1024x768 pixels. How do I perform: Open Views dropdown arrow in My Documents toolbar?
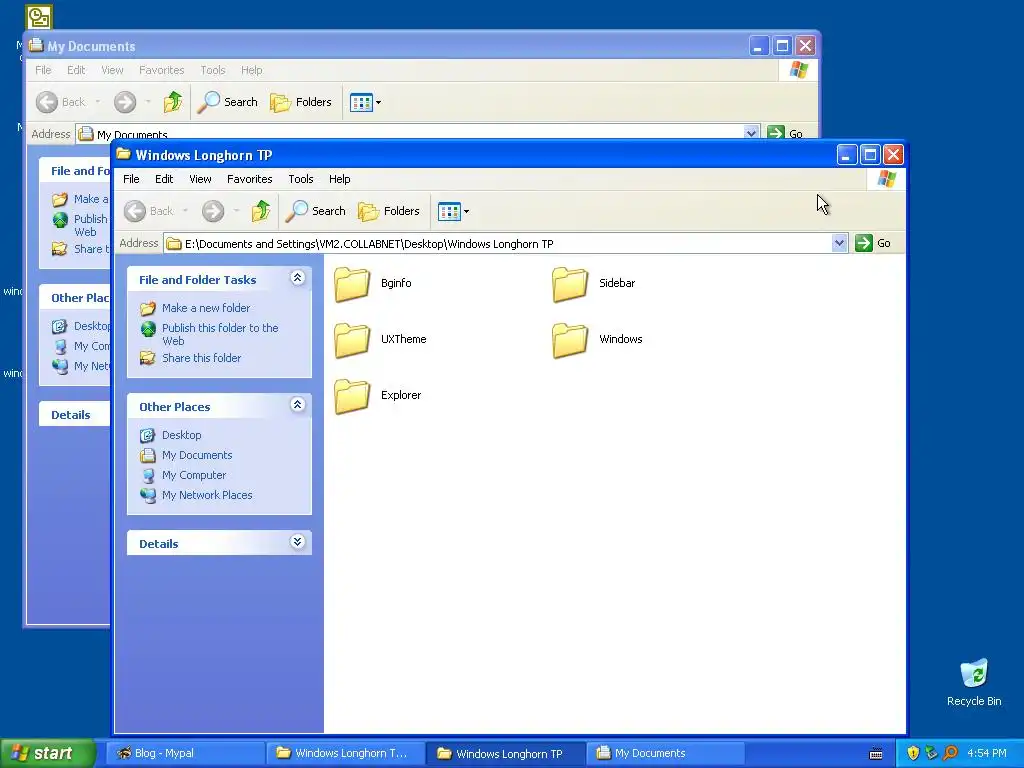coord(378,103)
